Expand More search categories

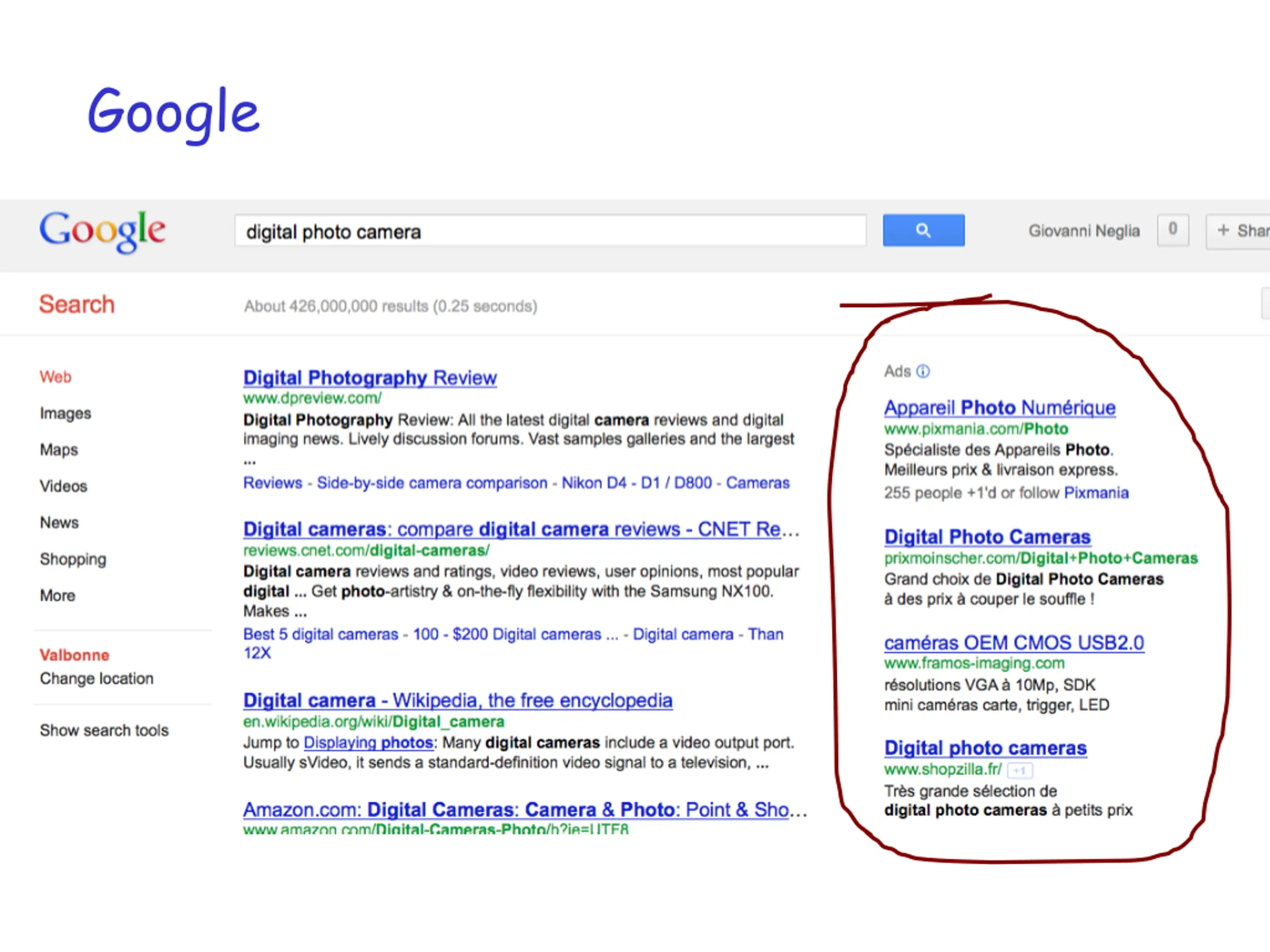point(58,595)
